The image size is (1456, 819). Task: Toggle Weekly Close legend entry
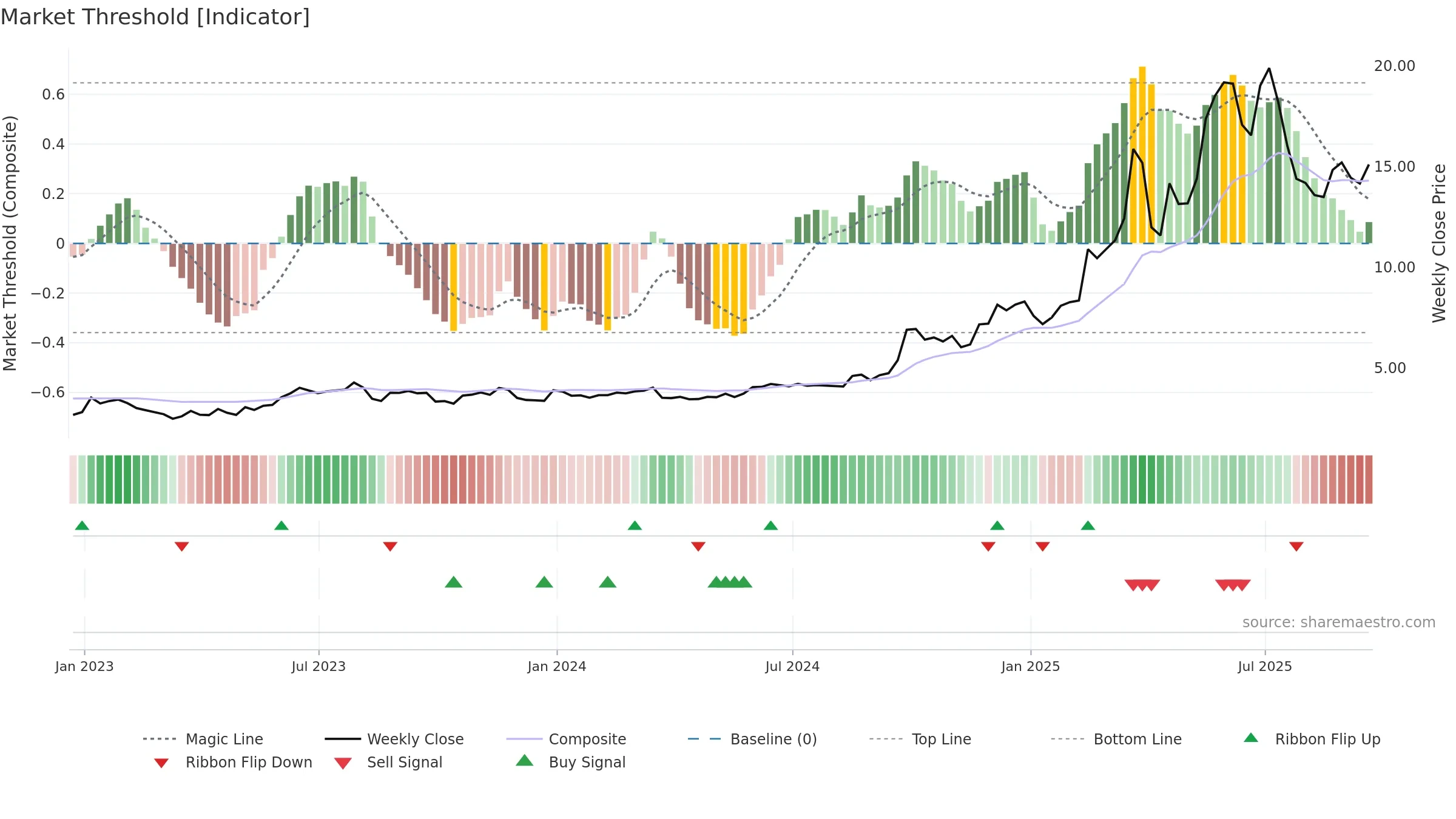pyautogui.click(x=394, y=739)
